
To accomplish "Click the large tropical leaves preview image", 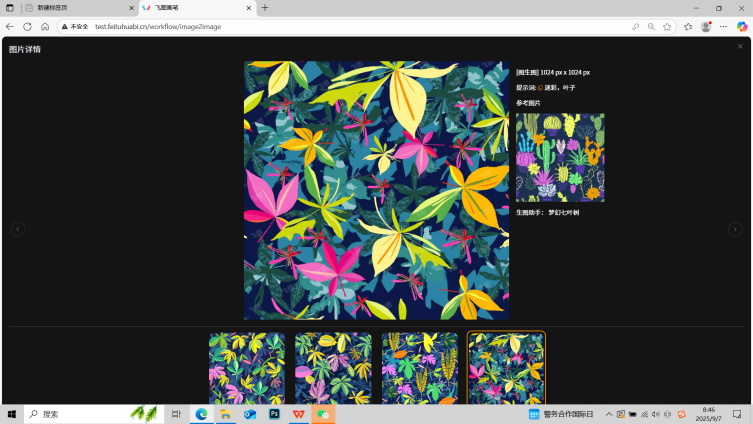I will pyautogui.click(x=376, y=190).
